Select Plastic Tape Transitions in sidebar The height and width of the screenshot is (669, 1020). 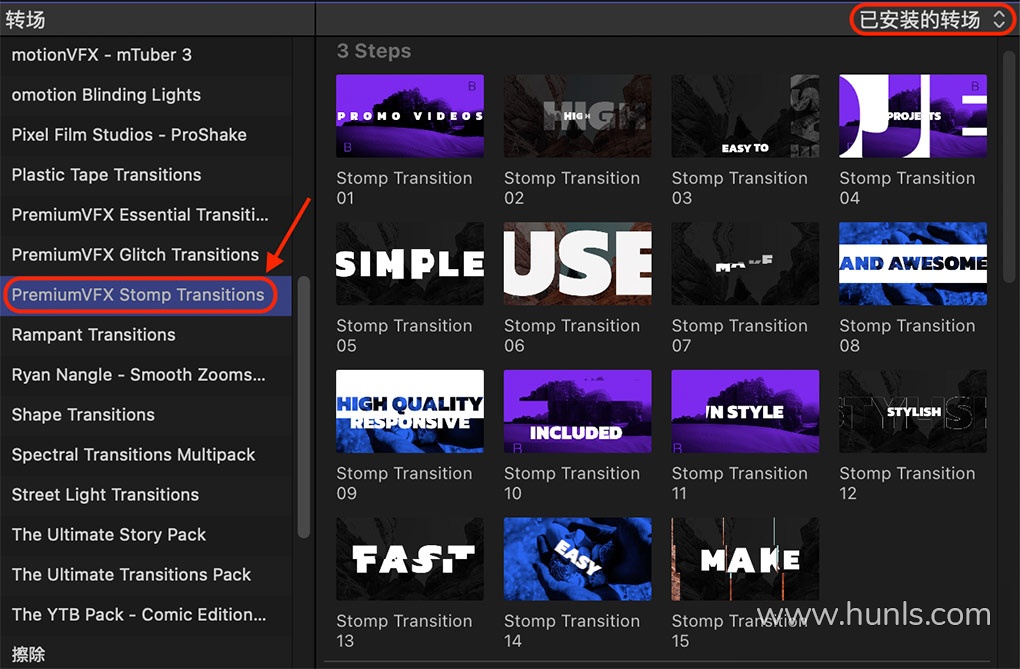tap(106, 175)
